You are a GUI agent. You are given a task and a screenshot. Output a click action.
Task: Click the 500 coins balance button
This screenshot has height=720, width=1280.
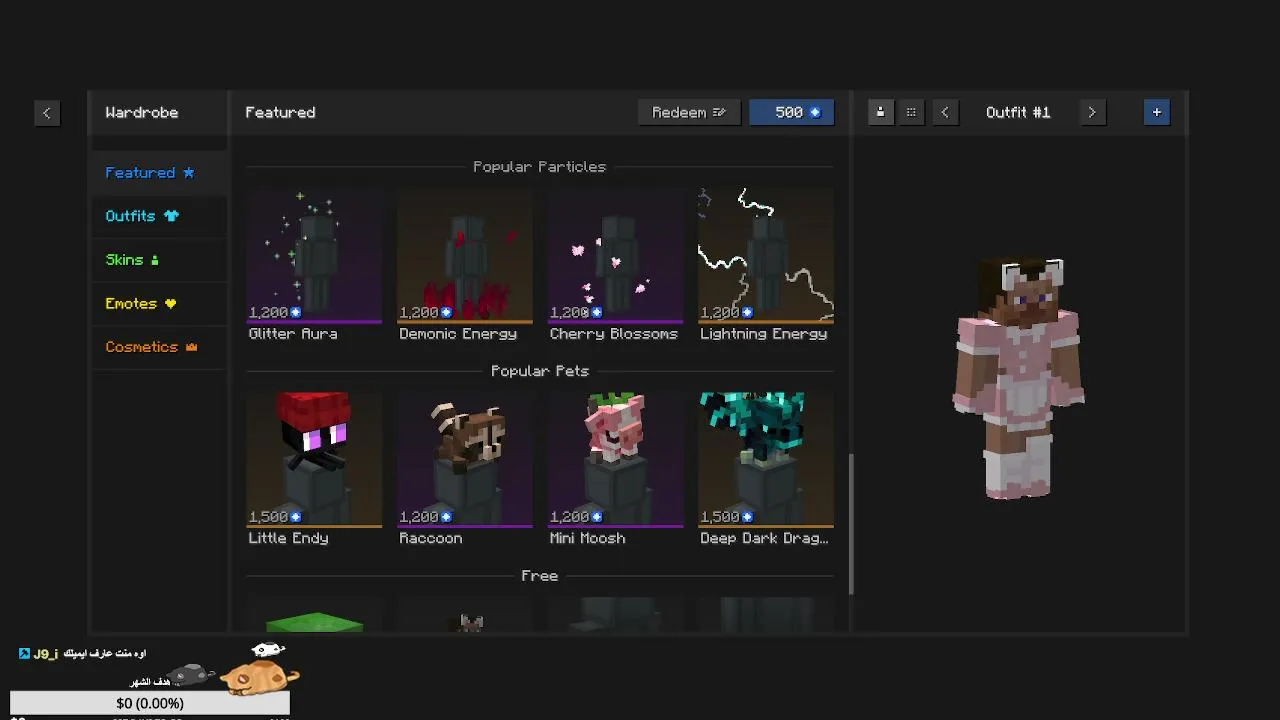(792, 113)
